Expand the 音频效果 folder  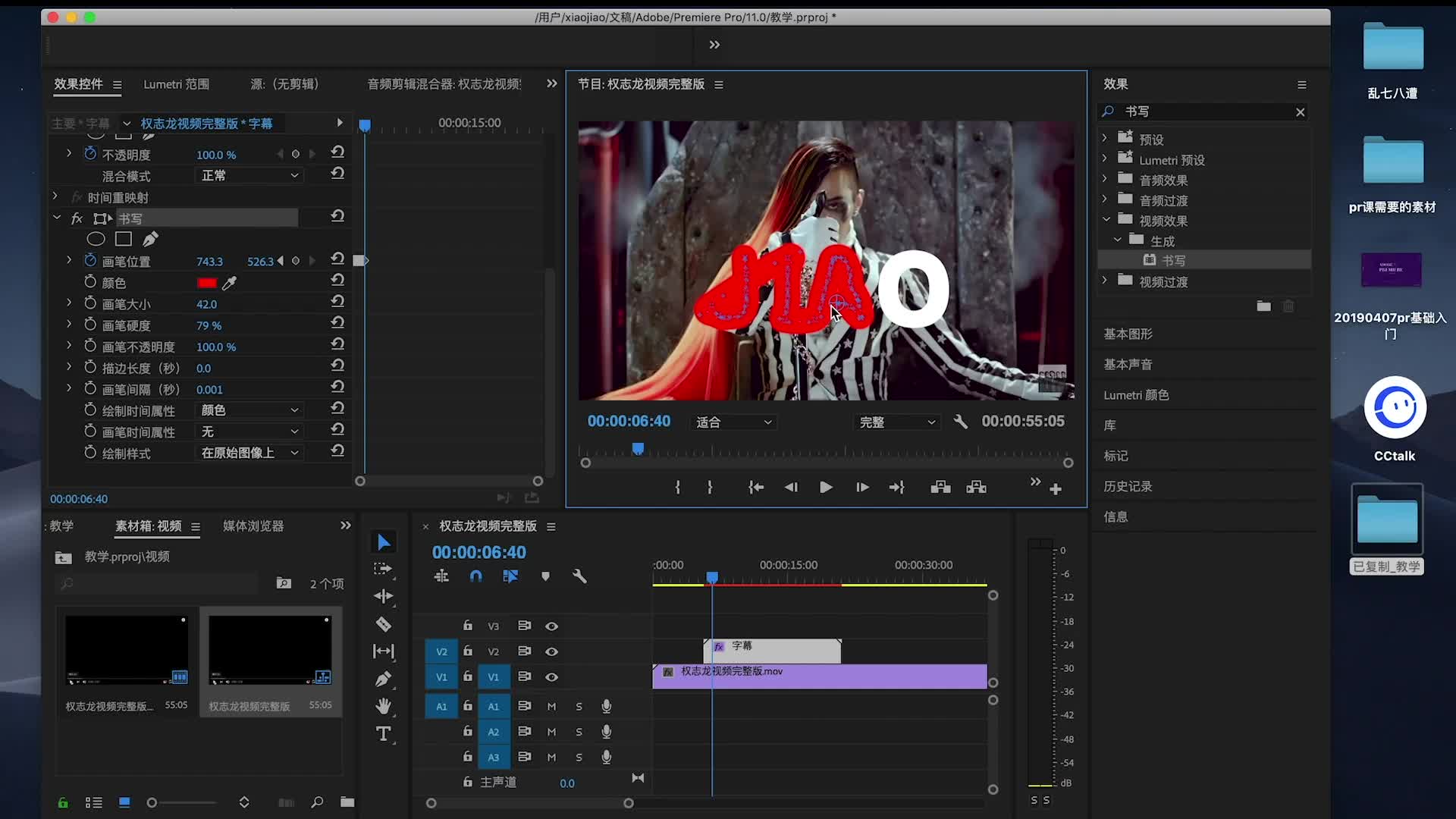point(1105,179)
